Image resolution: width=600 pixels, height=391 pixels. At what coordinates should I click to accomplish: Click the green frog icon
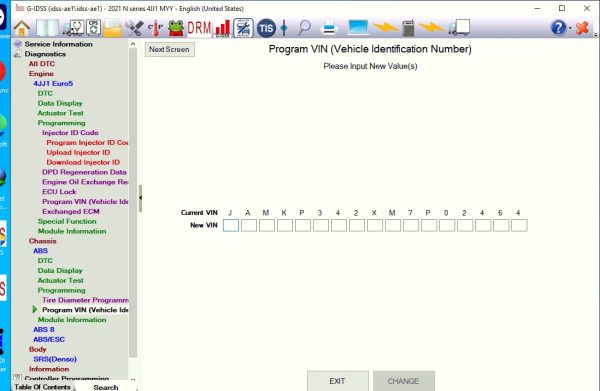click(x=176, y=28)
